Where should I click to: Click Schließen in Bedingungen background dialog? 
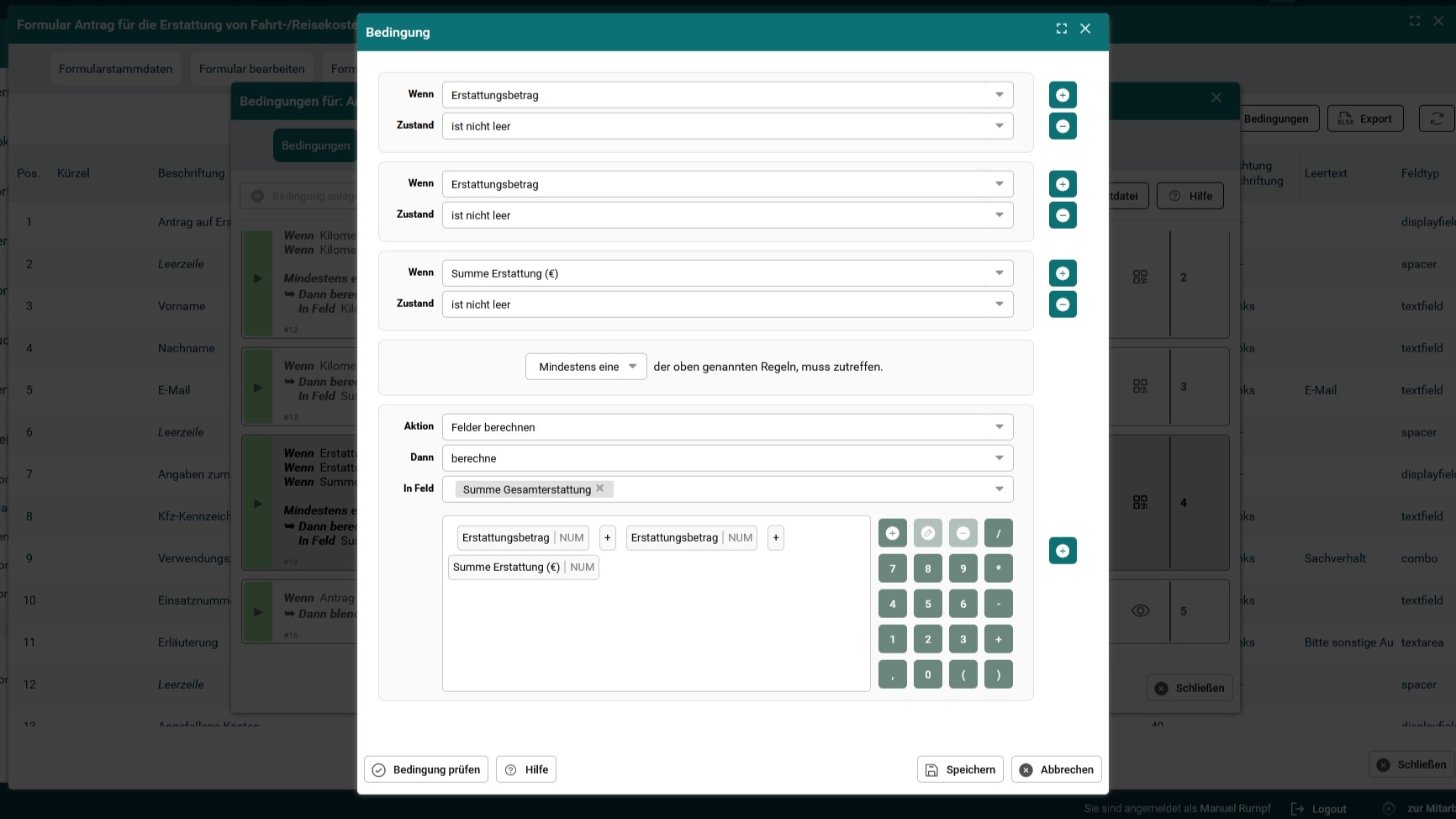coord(1190,688)
